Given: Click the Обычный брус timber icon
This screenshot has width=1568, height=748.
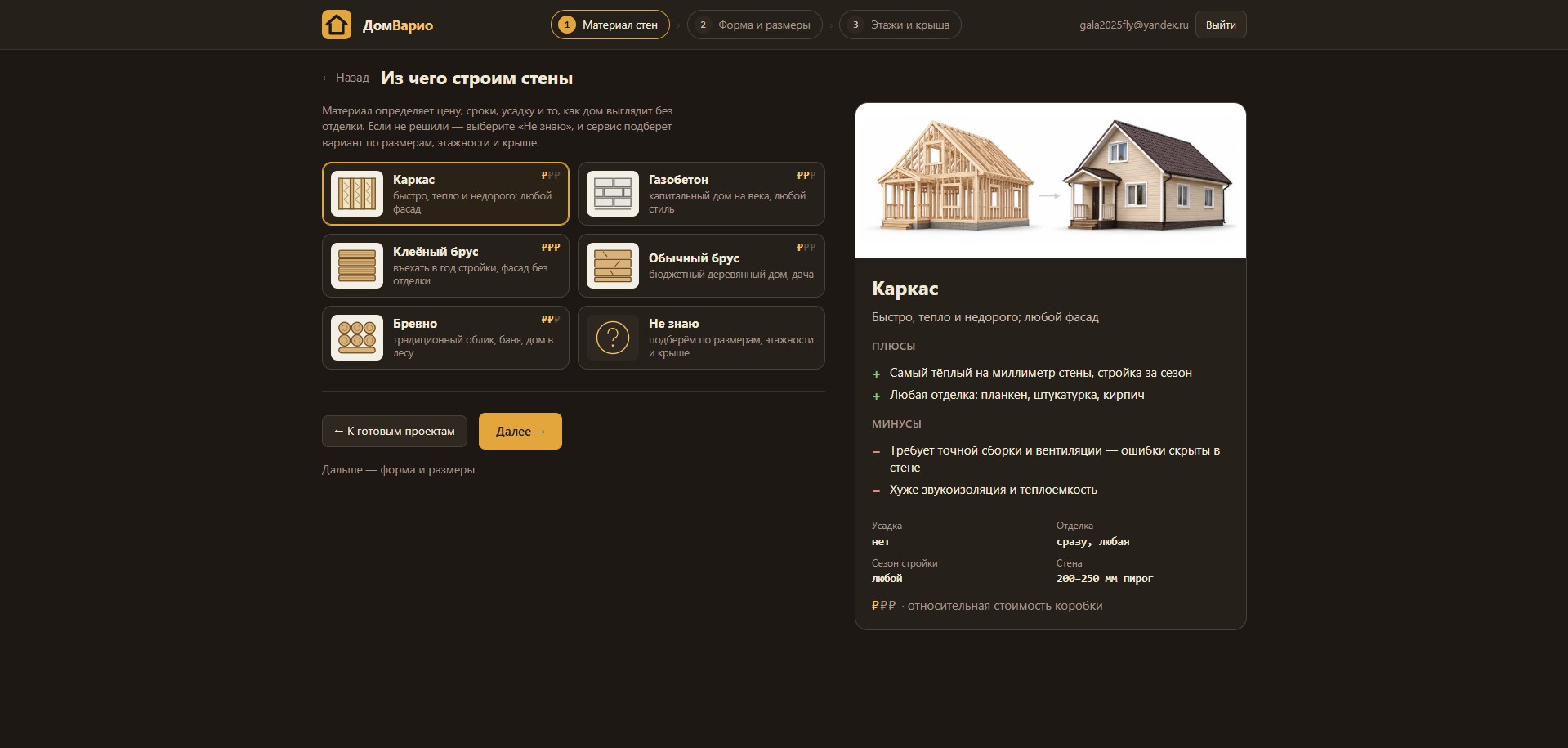Looking at the screenshot, I should pyautogui.click(x=613, y=266).
